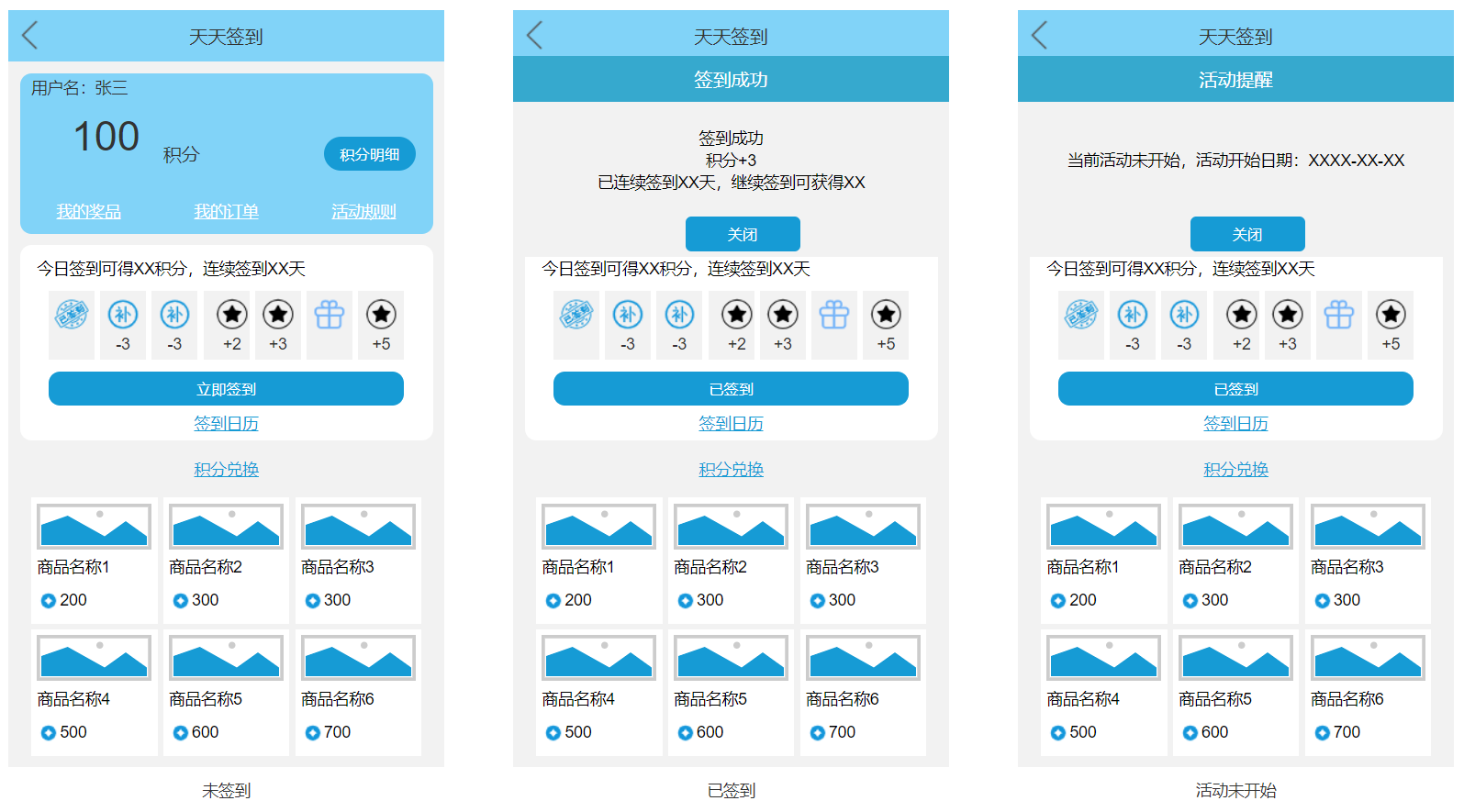This screenshot has height=812, width=1464.
Task: Click 用户名：张三 label
Action: click(80, 88)
